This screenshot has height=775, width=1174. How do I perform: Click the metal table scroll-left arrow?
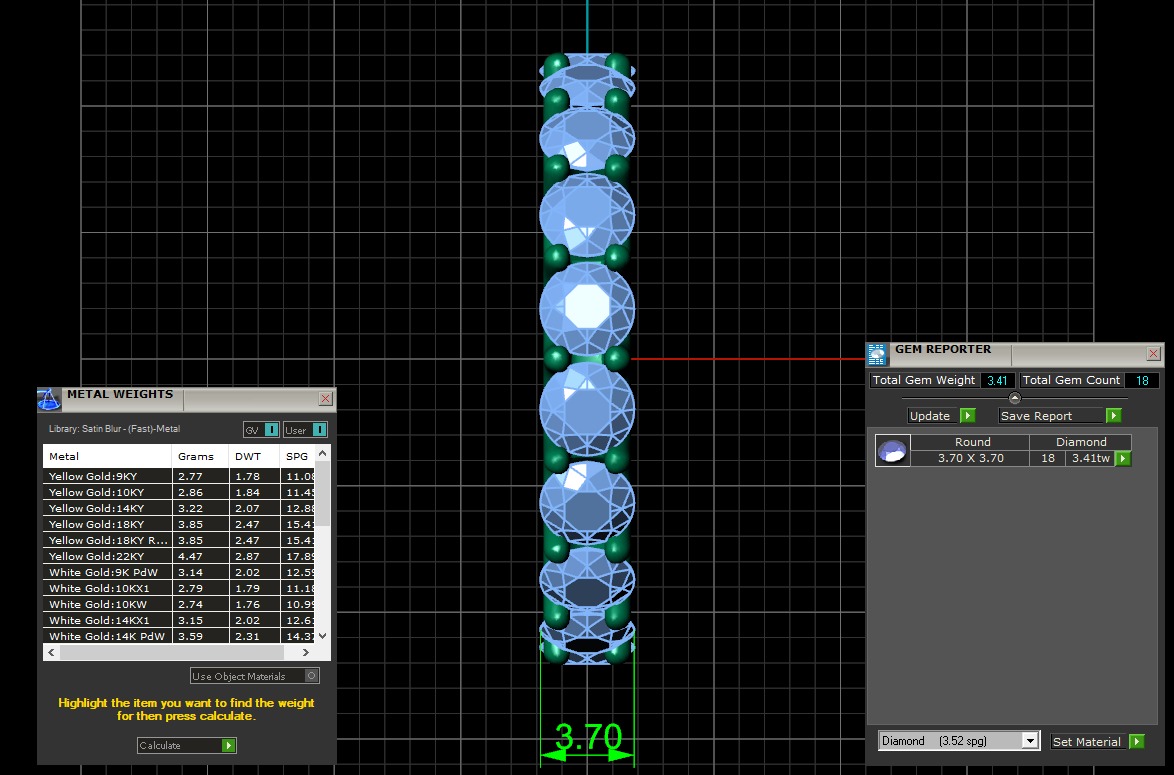pos(51,652)
